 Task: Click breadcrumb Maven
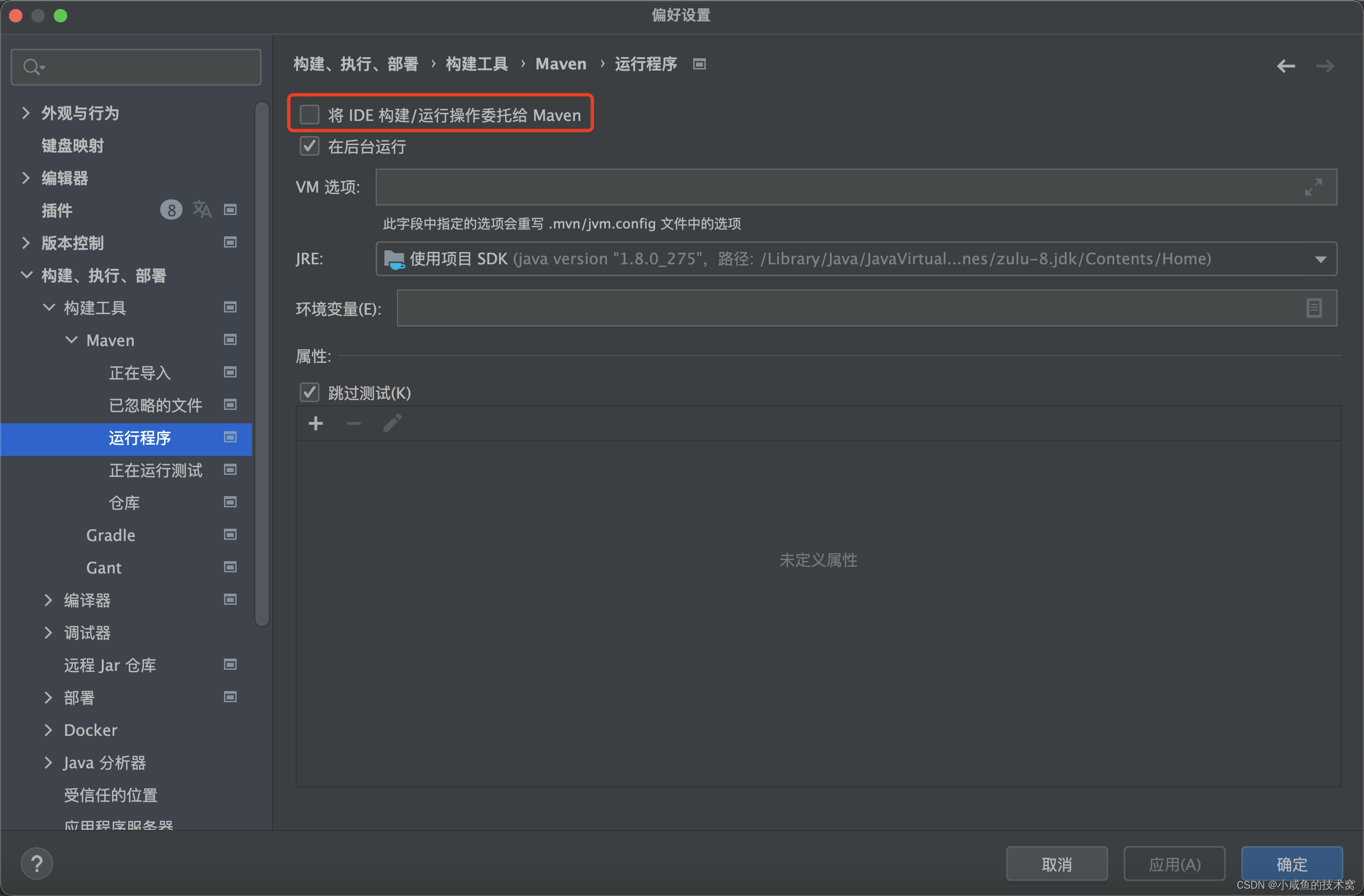pyautogui.click(x=561, y=64)
